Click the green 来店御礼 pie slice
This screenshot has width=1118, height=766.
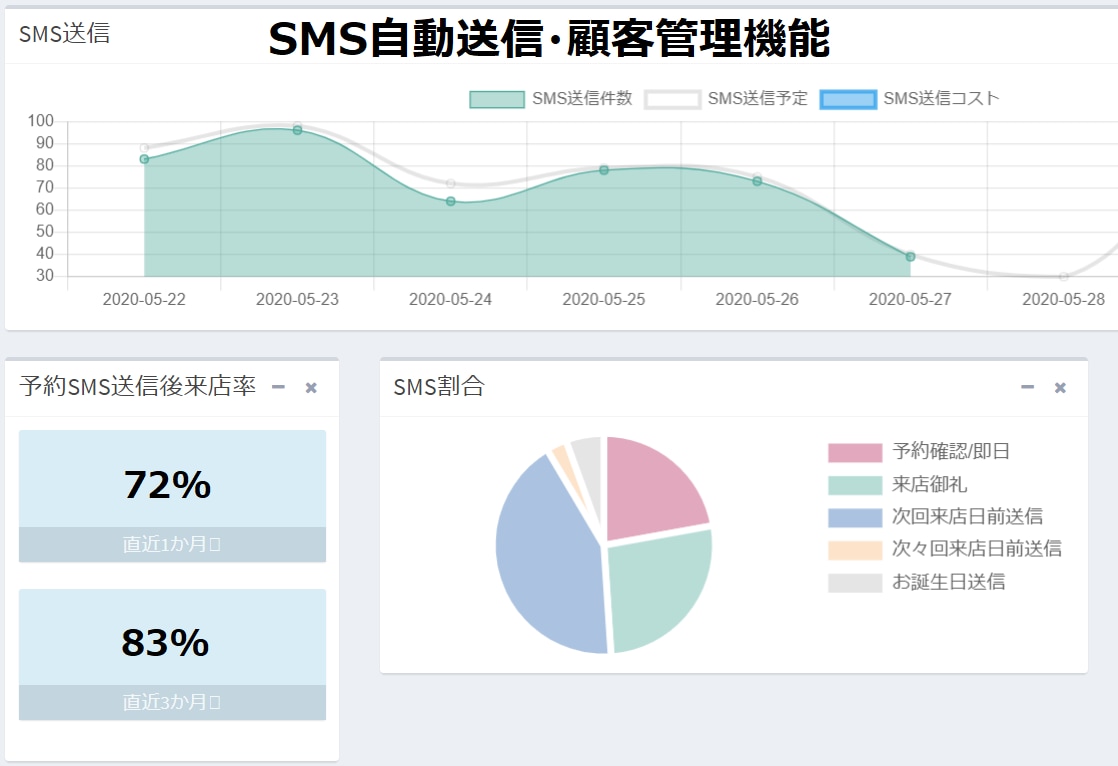[656, 588]
